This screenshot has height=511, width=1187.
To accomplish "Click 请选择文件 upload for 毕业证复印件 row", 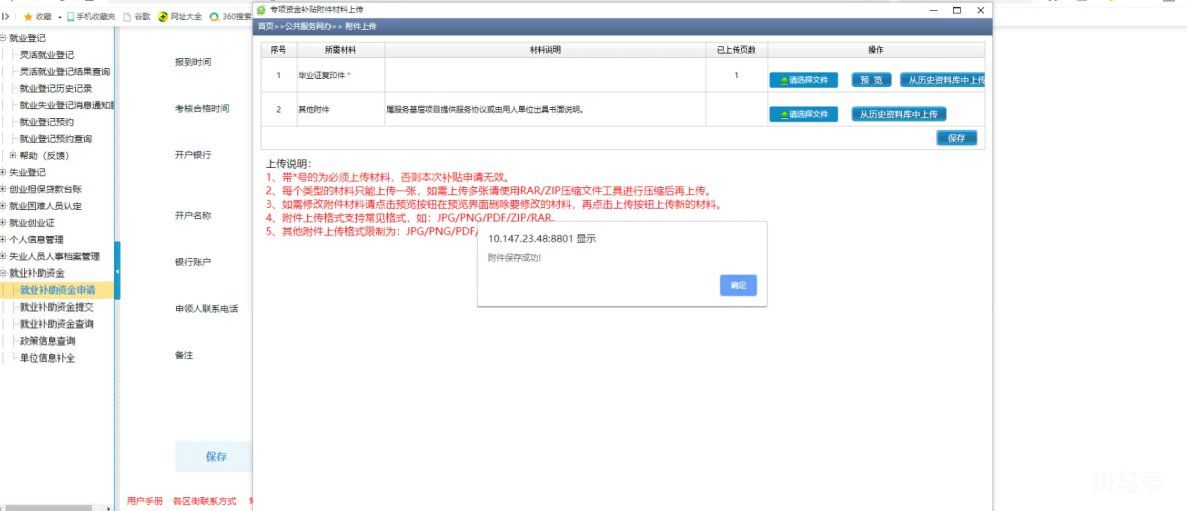I will (803, 80).
